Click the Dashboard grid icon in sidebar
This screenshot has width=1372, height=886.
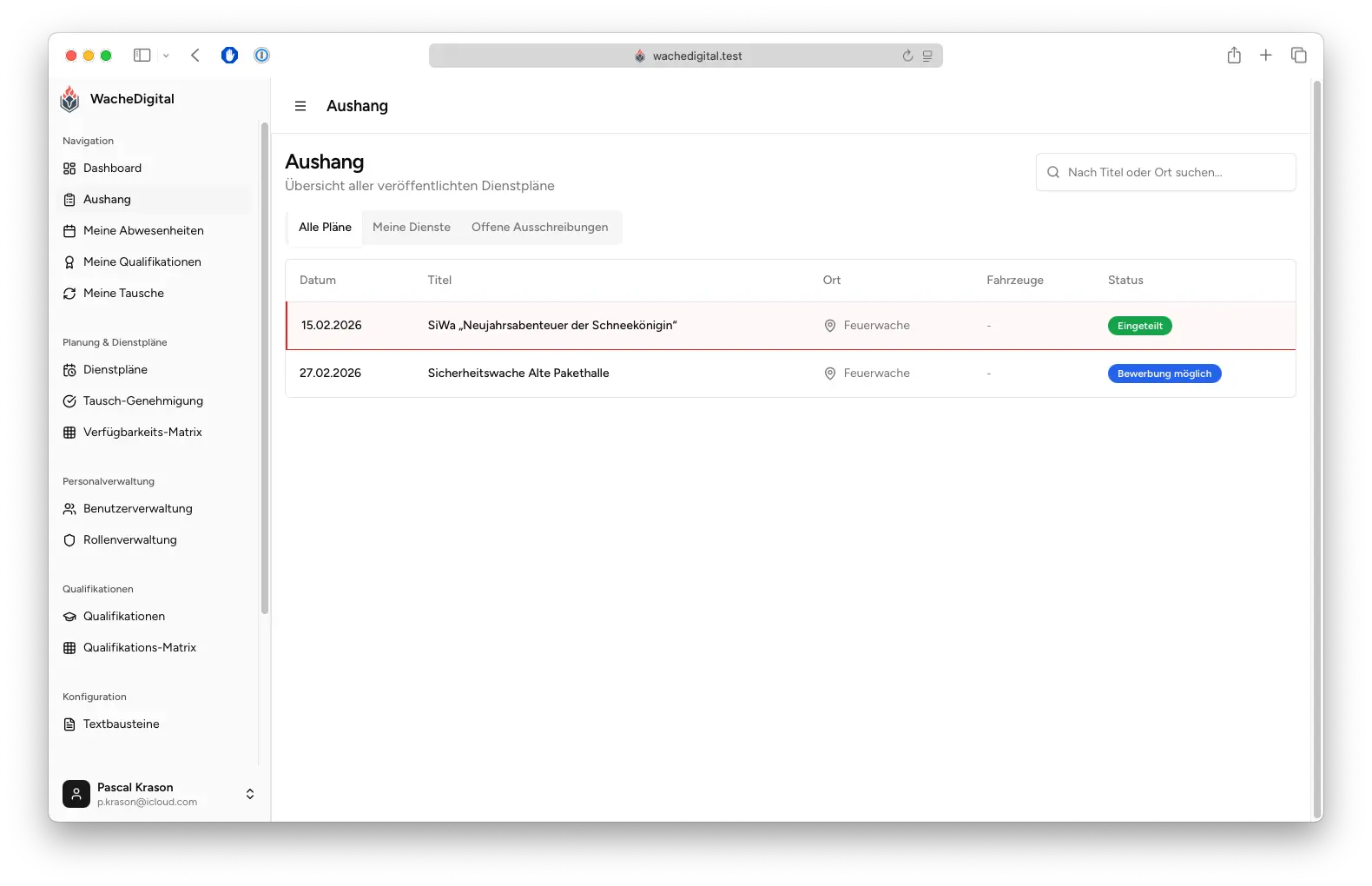69,169
